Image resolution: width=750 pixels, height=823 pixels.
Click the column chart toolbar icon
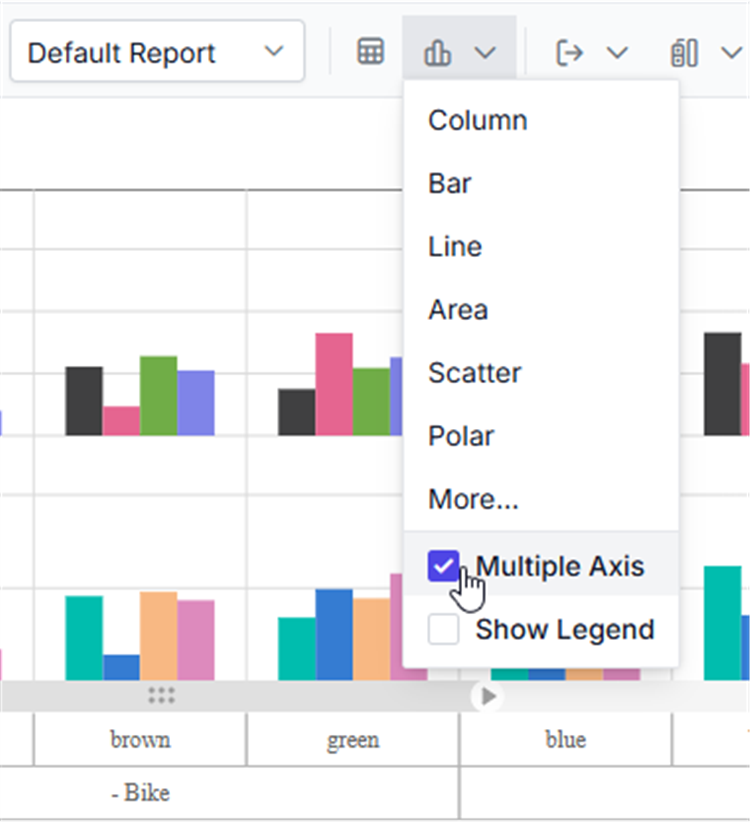pyautogui.click(x=437, y=52)
